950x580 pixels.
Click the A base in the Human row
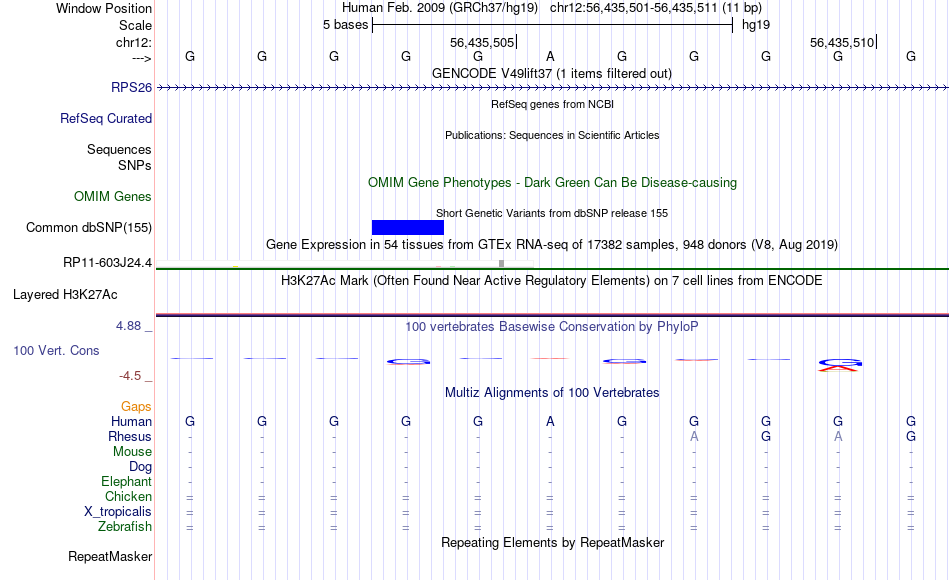[550, 421]
